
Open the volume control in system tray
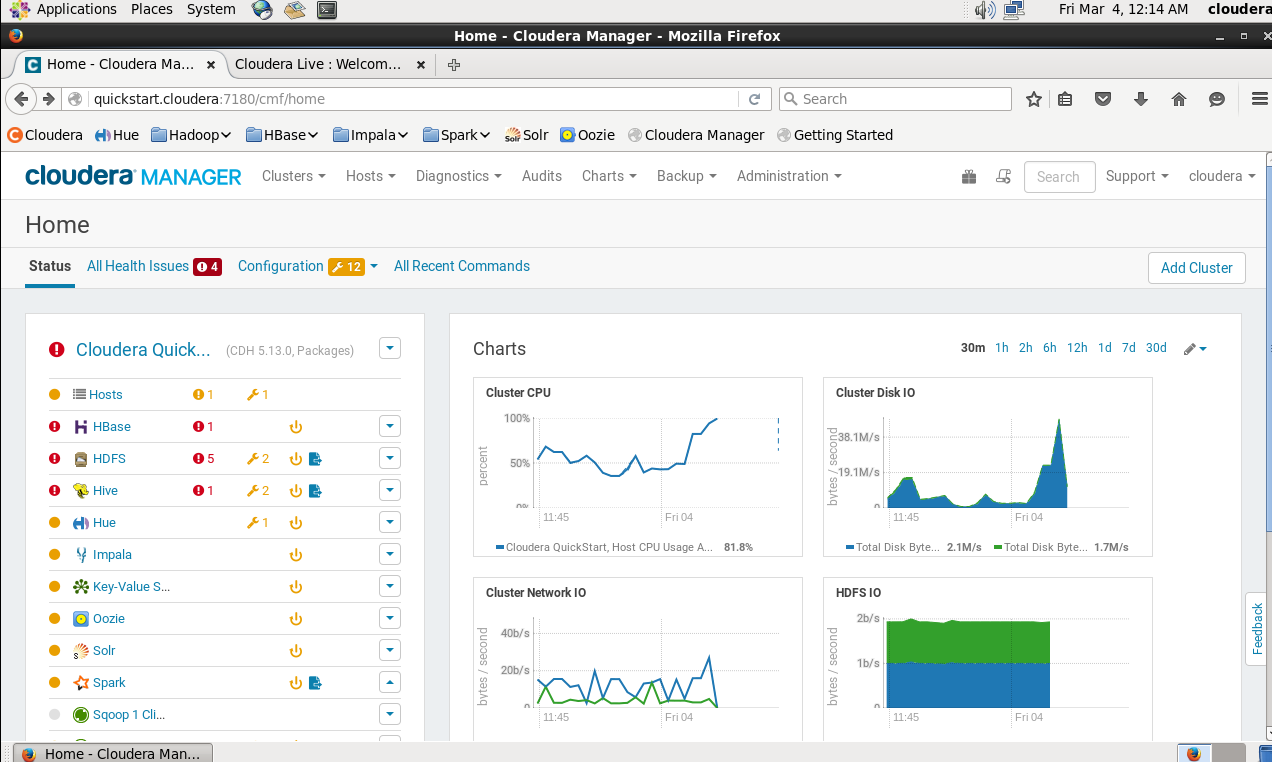tap(985, 10)
